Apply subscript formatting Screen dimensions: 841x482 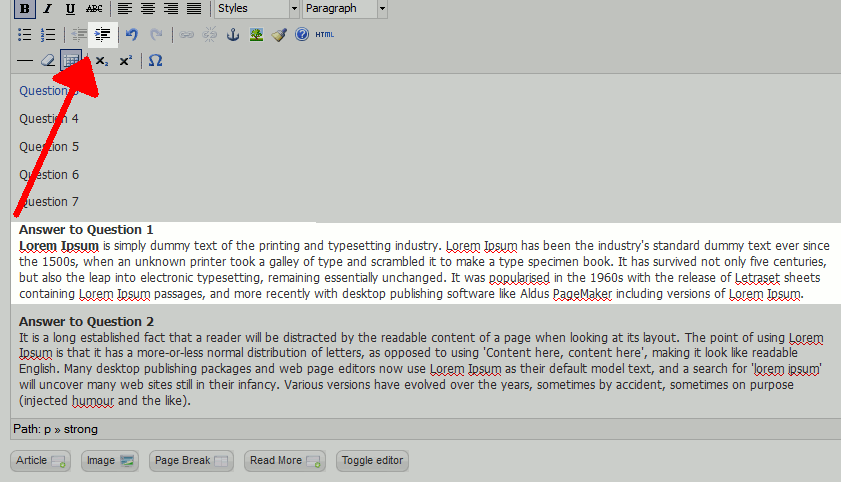(101, 61)
